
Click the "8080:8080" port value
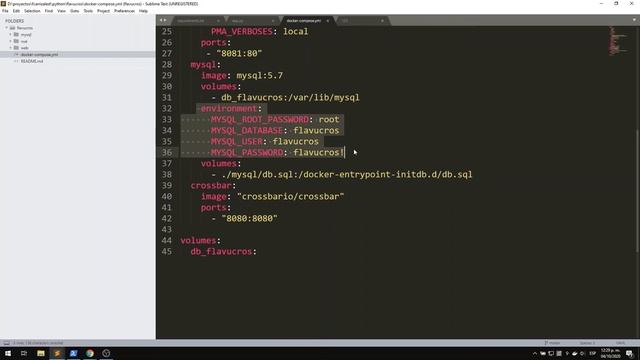[x=249, y=219]
